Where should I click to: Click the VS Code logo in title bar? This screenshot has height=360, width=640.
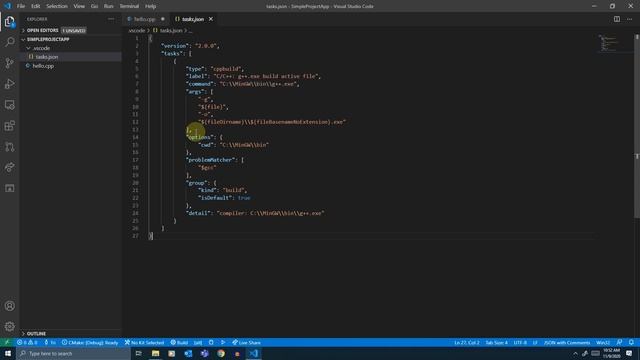pyautogui.click(x=7, y=6)
